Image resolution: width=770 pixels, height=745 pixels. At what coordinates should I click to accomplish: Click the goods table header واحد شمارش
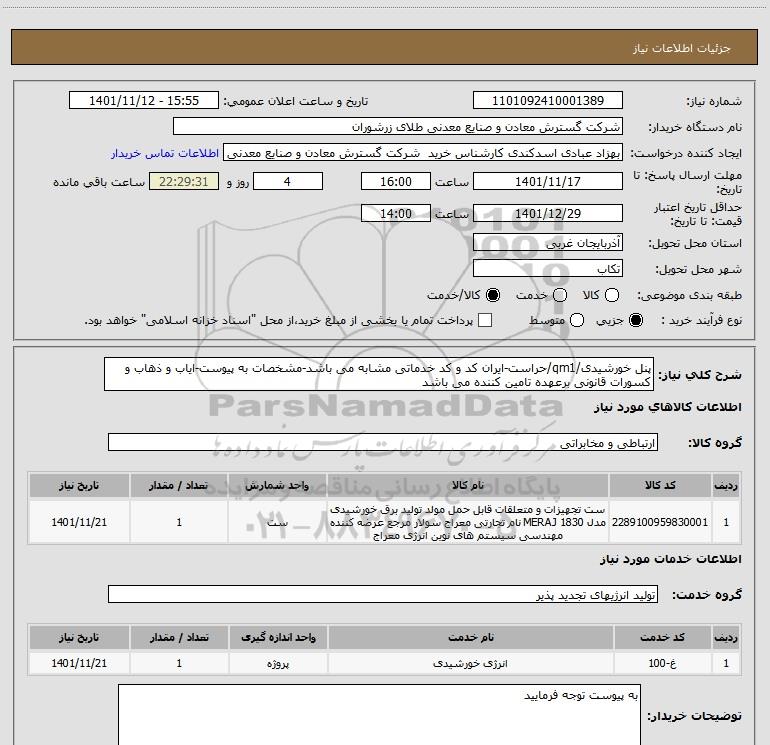(x=277, y=485)
